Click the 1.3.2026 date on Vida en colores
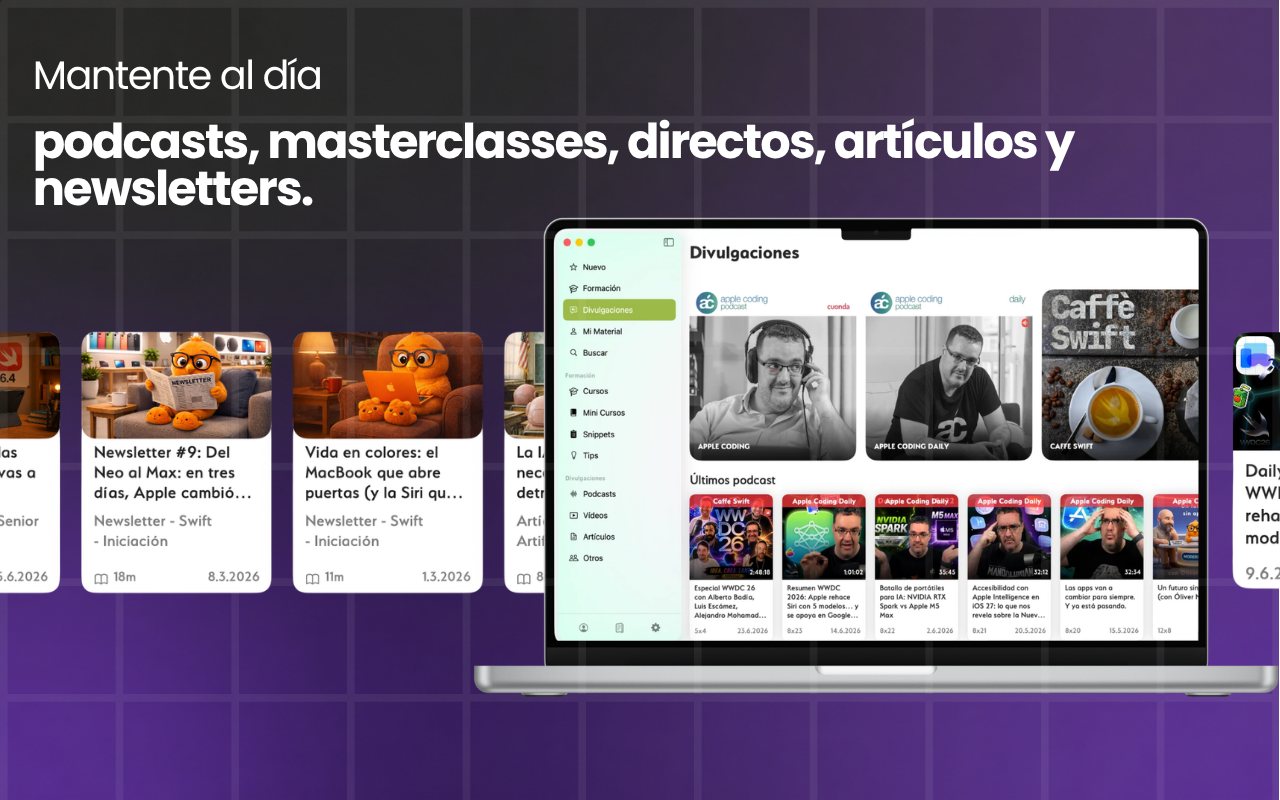Image resolution: width=1280 pixels, height=800 pixels. click(x=445, y=577)
